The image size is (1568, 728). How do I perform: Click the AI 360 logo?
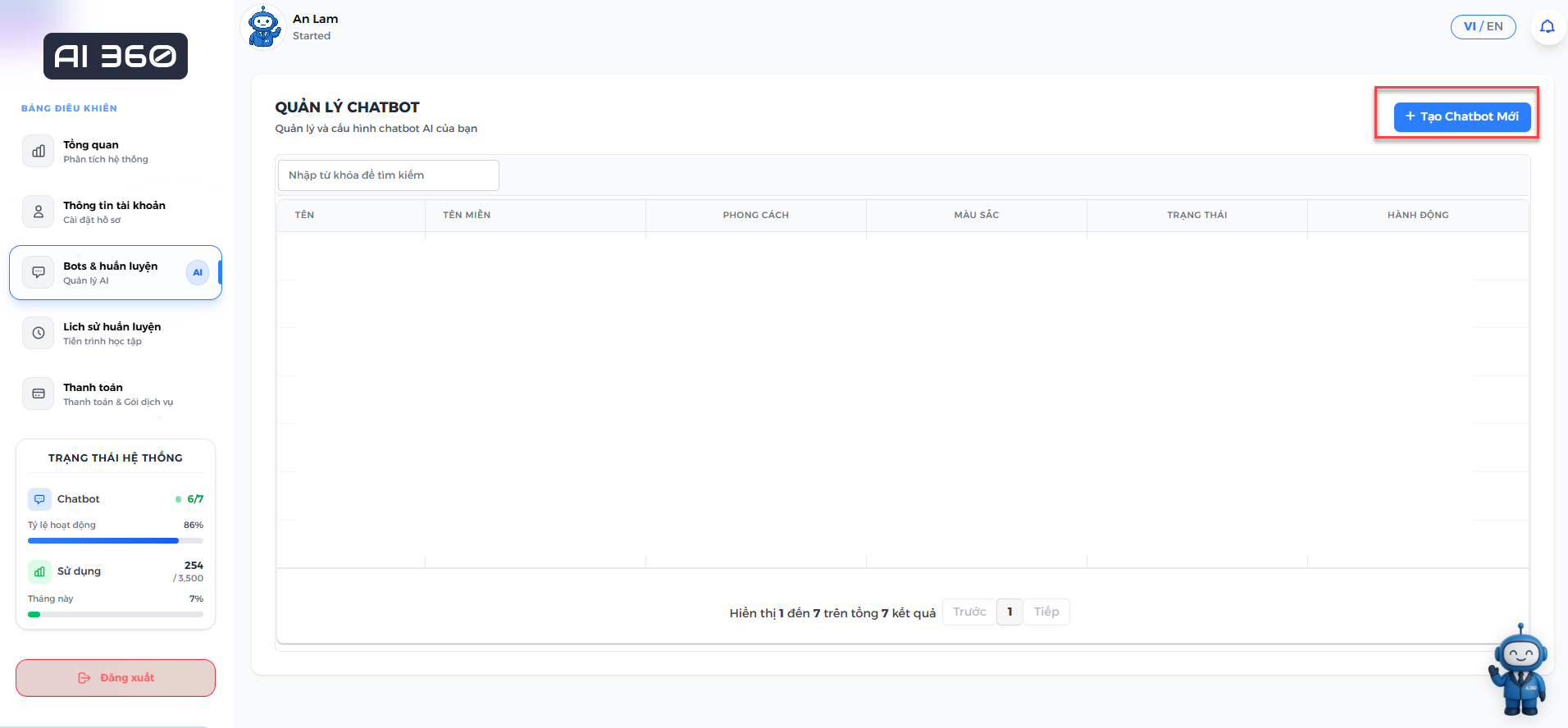116,57
